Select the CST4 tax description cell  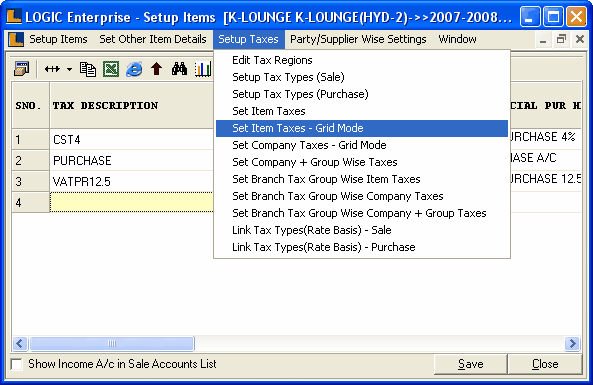[132, 140]
